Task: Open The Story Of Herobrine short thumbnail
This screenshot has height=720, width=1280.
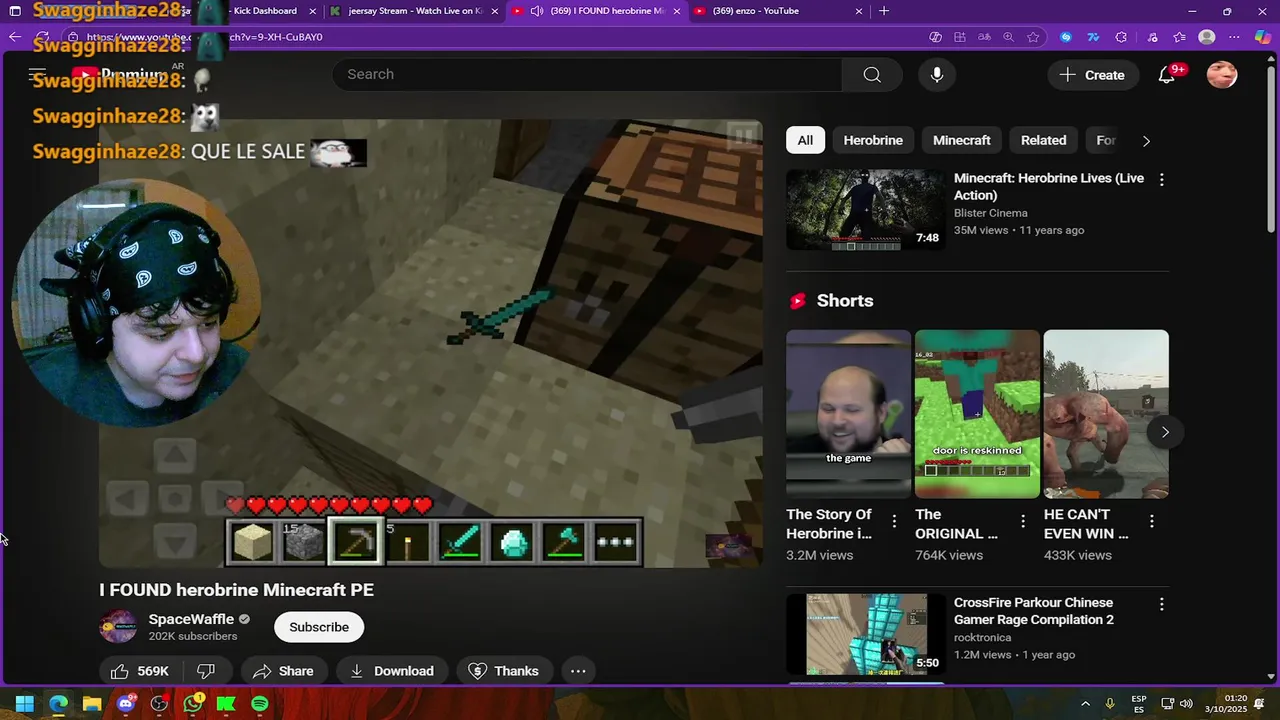Action: (x=848, y=414)
